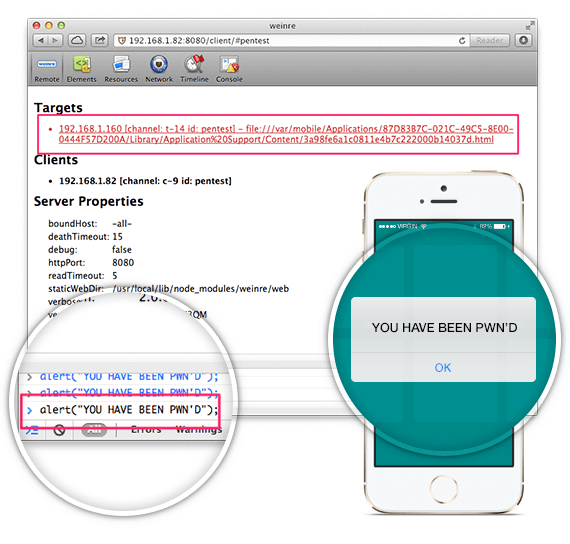Image resolution: width=570 pixels, height=544 pixels.
Task: Go forward with the right arrow
Action: [55, 40]
